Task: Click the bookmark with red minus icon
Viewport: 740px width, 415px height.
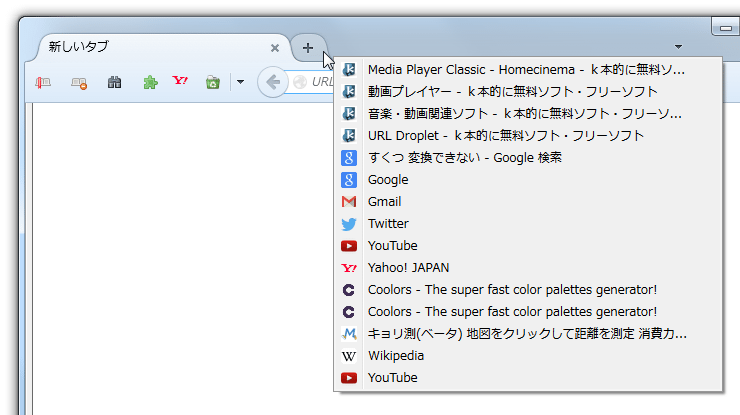Action: 79,83
